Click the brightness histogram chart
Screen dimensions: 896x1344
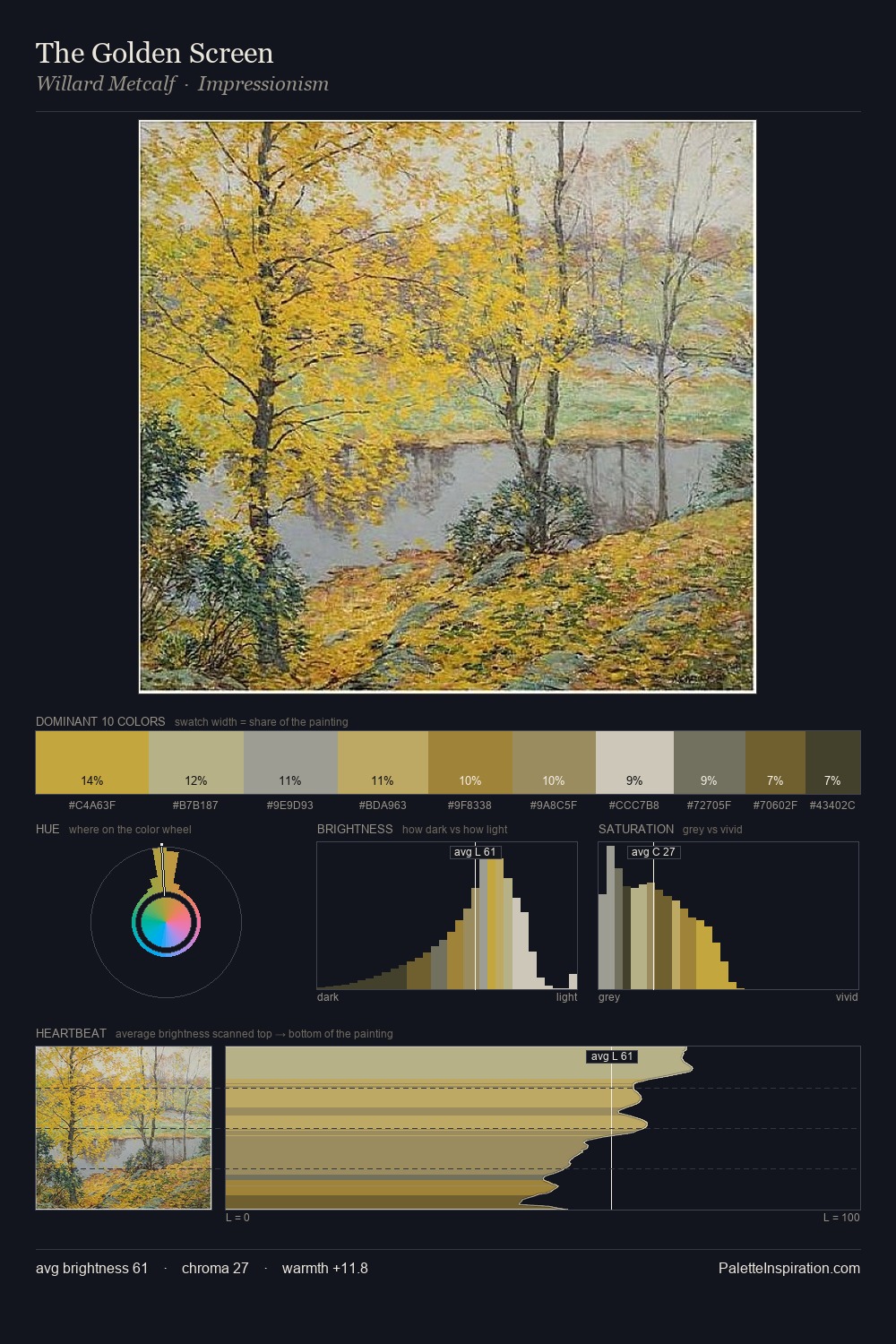tap(447, 916)
